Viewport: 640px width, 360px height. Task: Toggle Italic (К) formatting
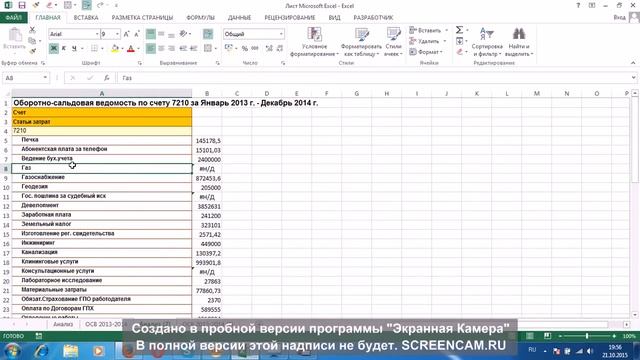pyautogui.click(x=64, y=49)
